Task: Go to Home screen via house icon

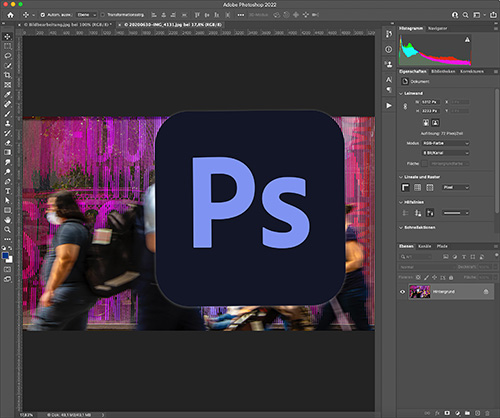Action: click(x=10, y=15)
